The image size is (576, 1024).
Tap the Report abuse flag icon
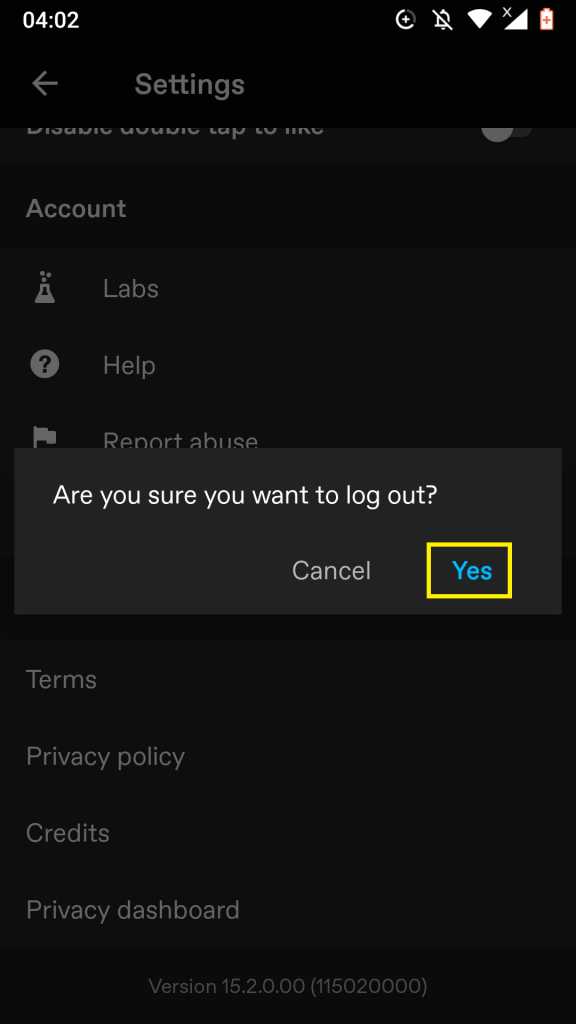click(44, 437)
